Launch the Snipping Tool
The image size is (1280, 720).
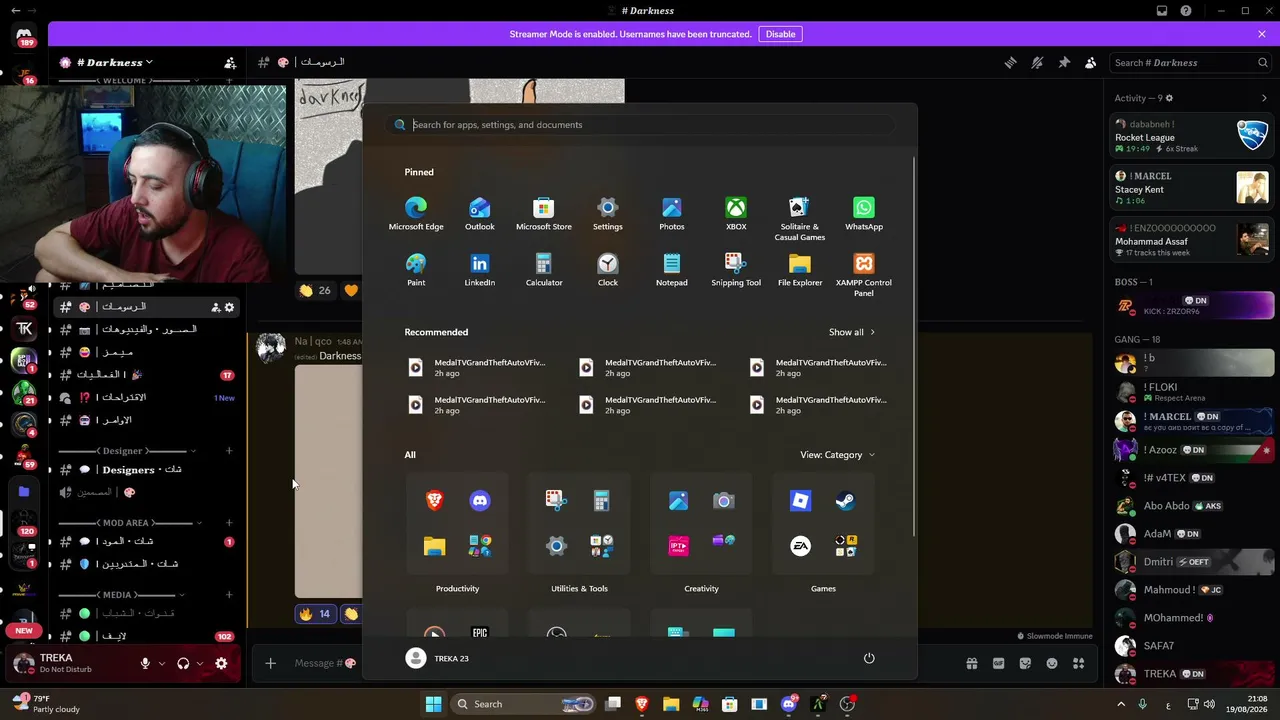736,270
